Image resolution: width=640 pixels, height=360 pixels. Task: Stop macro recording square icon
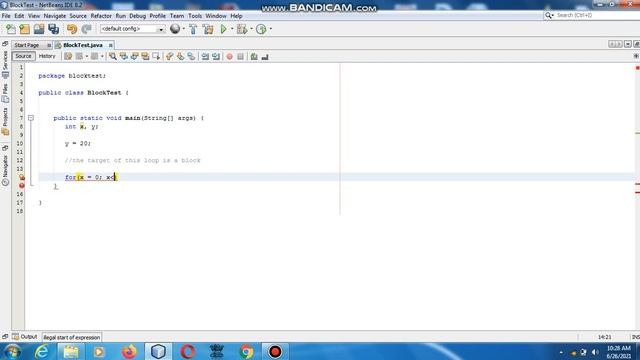(240, 56)
